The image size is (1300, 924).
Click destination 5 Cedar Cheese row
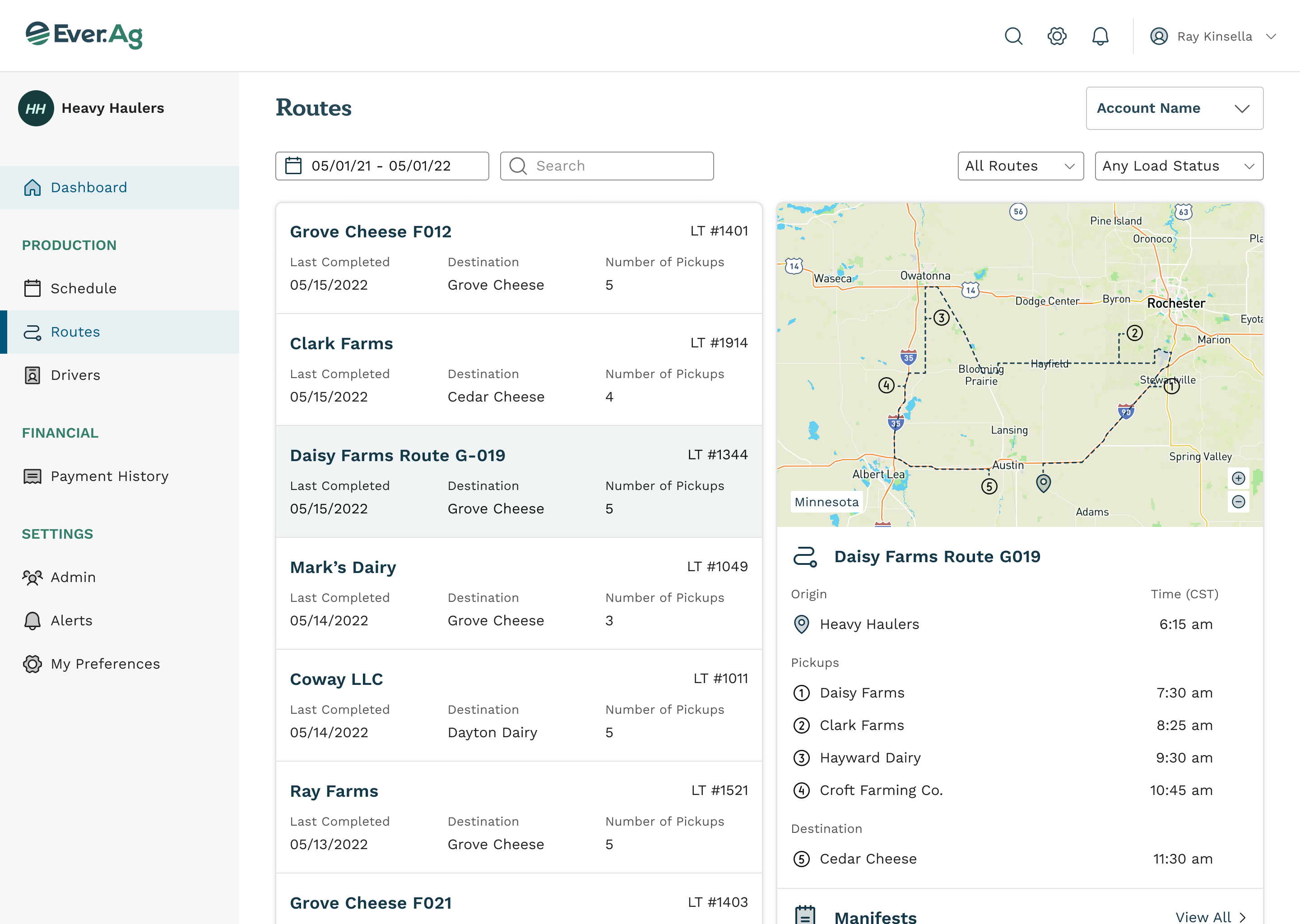pos(1020,859)
